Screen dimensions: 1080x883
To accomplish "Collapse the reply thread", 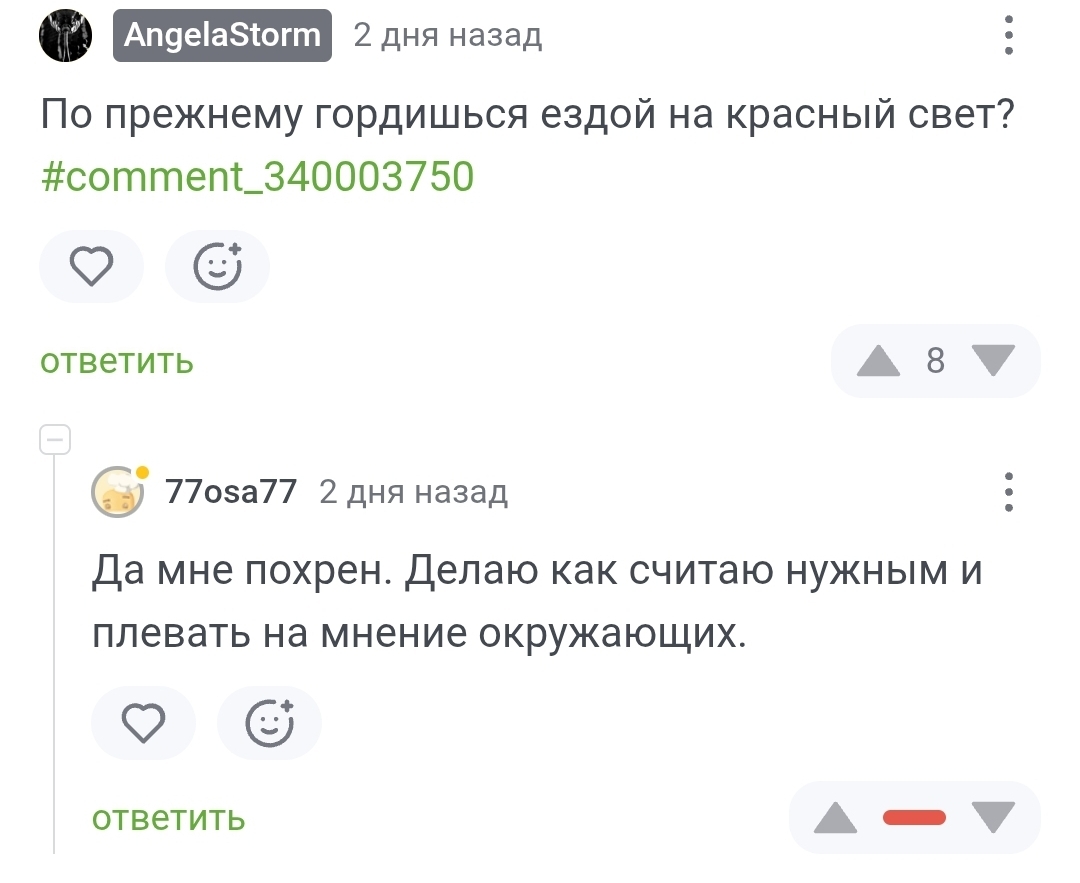I will coord(54,439).
